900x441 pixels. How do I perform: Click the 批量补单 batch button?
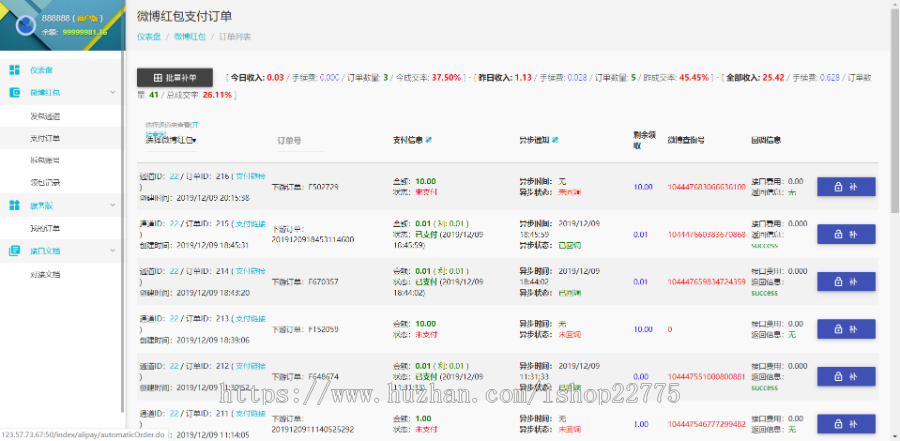pyautogui.click(x=174, y=78)
